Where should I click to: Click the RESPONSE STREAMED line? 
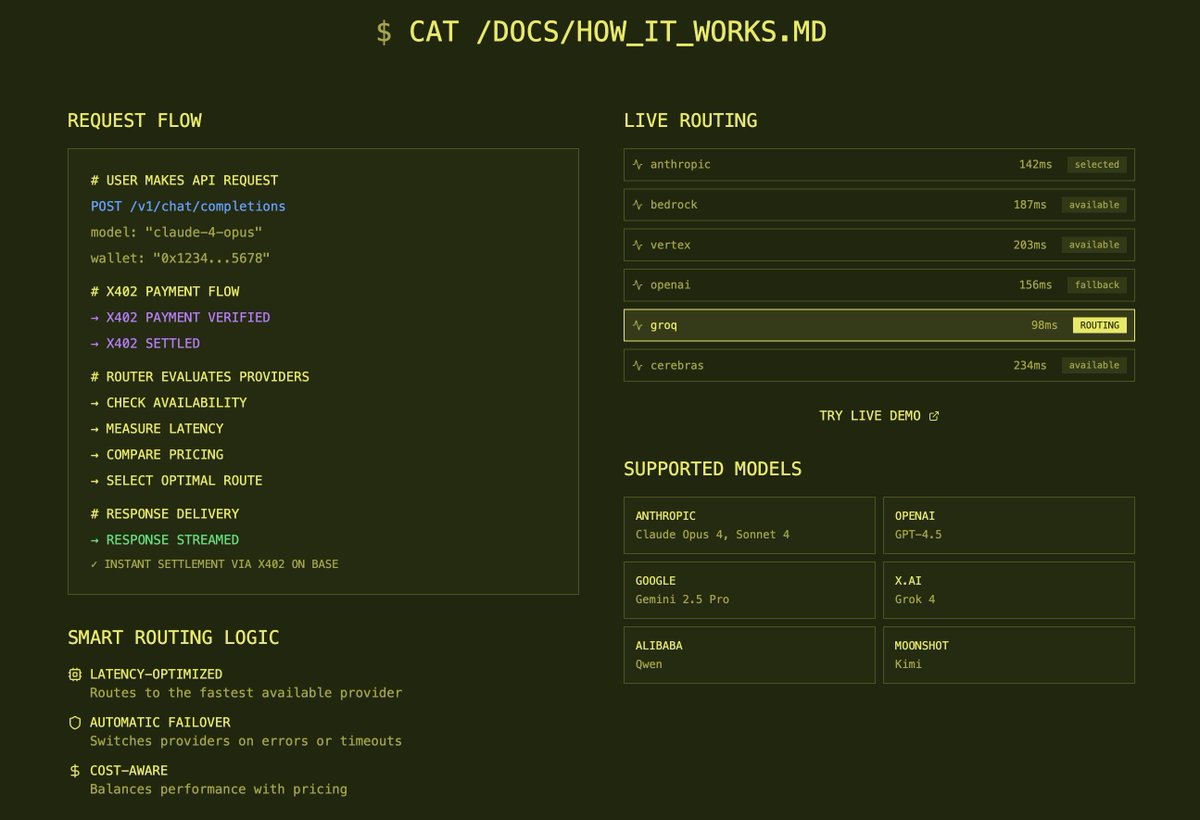click(165, 539)
